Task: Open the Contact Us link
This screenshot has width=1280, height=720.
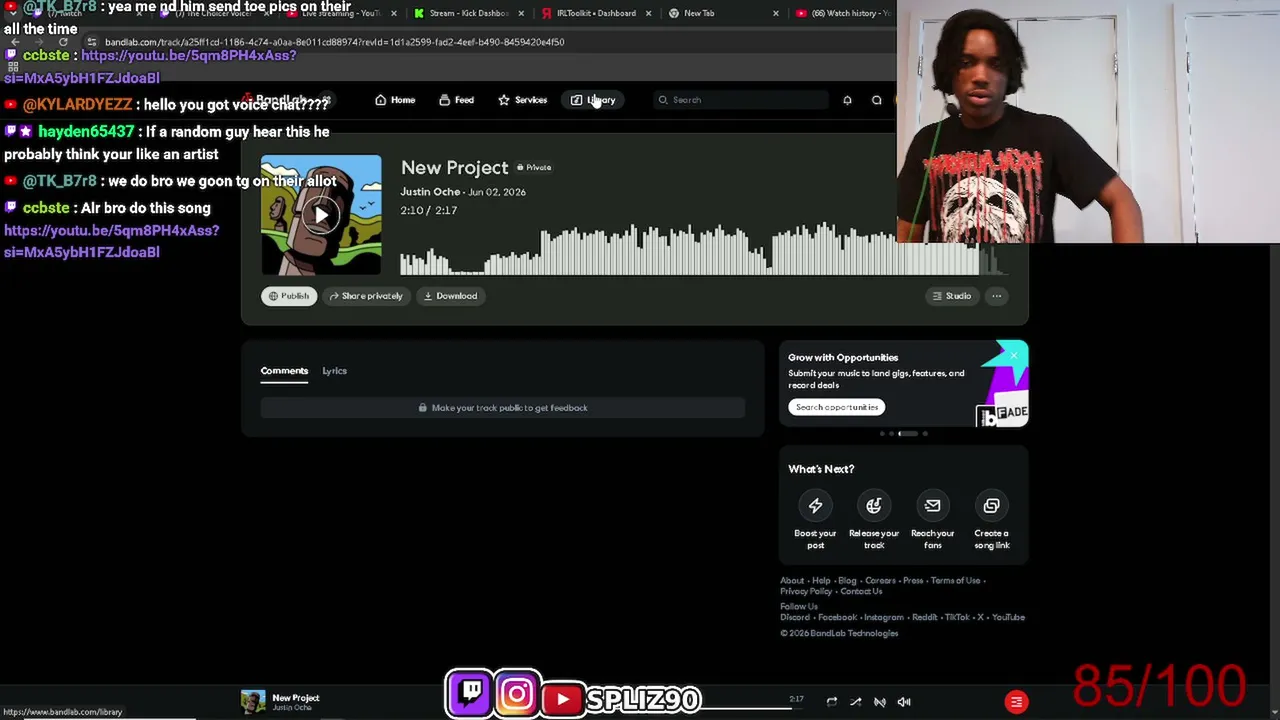Action: click(861, 592)
